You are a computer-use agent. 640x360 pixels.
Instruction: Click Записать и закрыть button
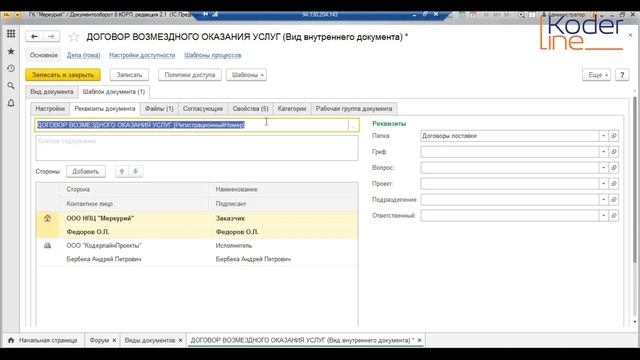pyautogui.click(x=63, y=75)
